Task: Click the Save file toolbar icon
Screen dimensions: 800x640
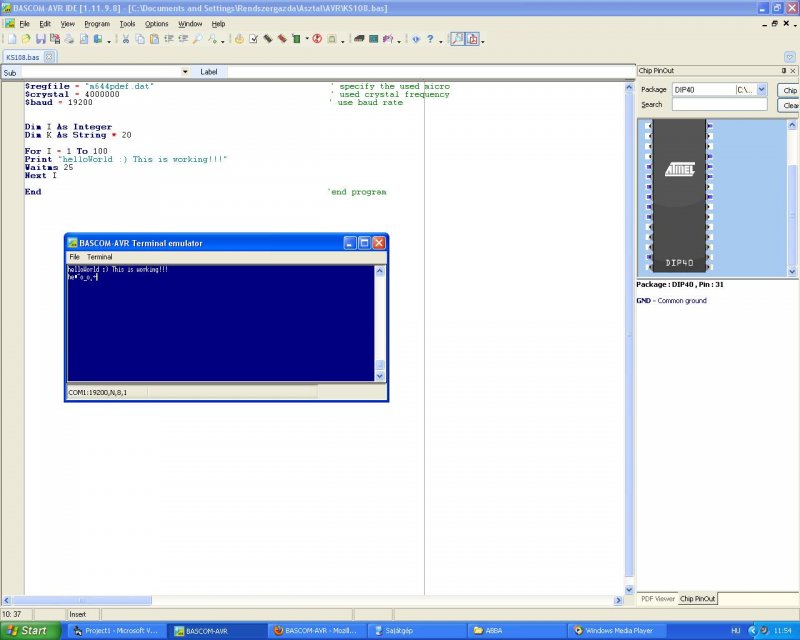Action: (40, 39)
